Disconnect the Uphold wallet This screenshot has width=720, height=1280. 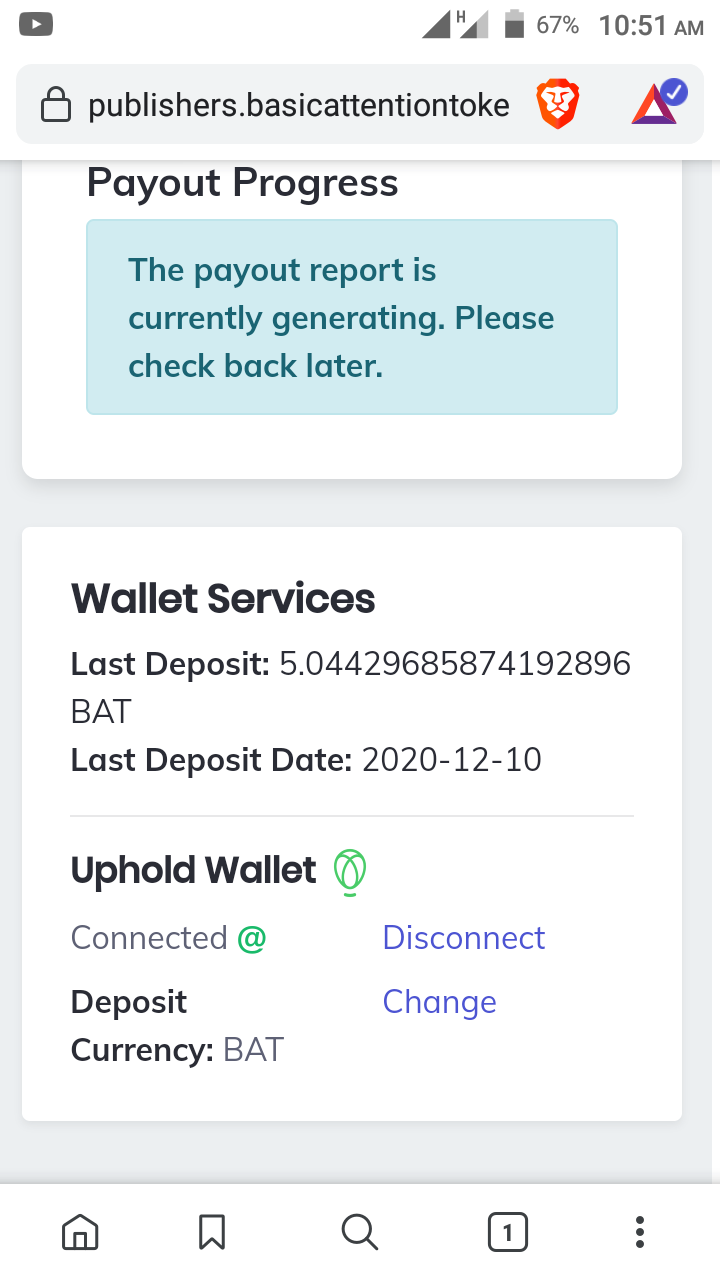(464, 938)
